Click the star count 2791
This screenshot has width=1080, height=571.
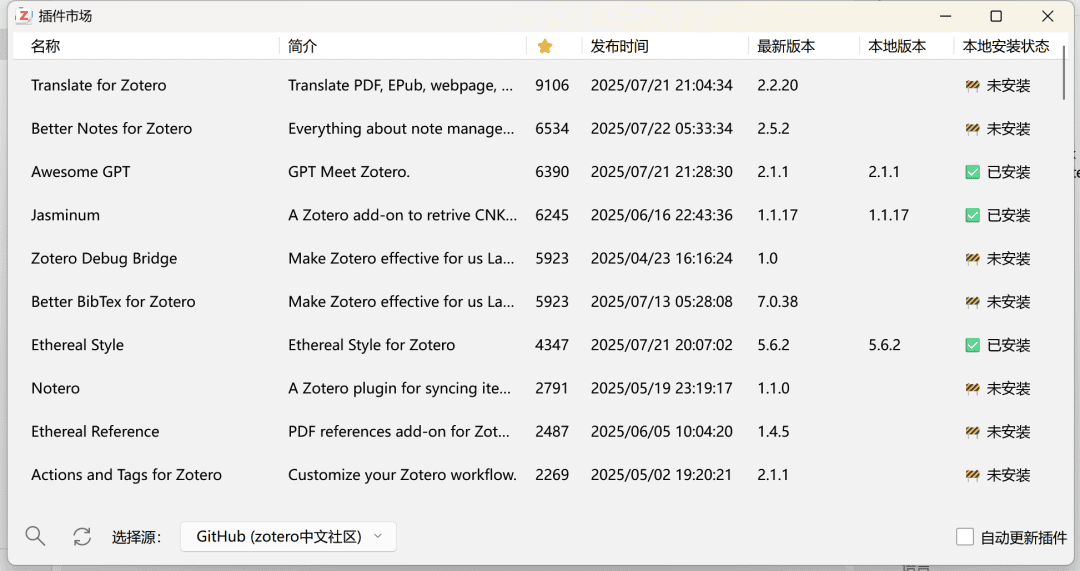(x=552, y=388)
